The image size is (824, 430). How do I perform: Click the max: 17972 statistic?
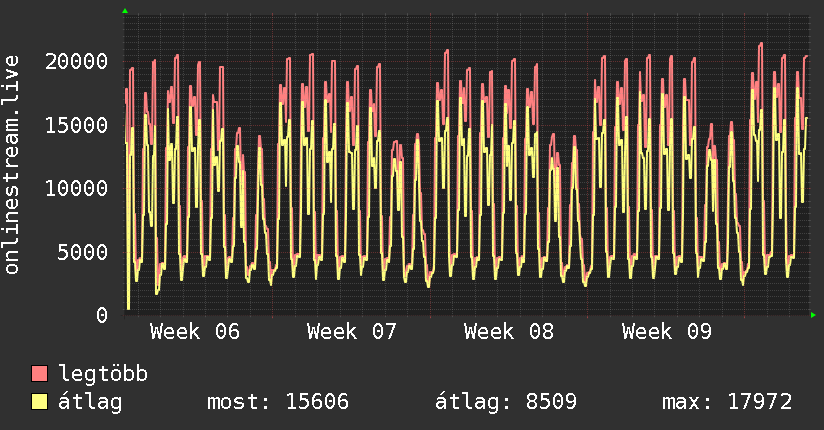pyautogui.click(x=727, y=402)
